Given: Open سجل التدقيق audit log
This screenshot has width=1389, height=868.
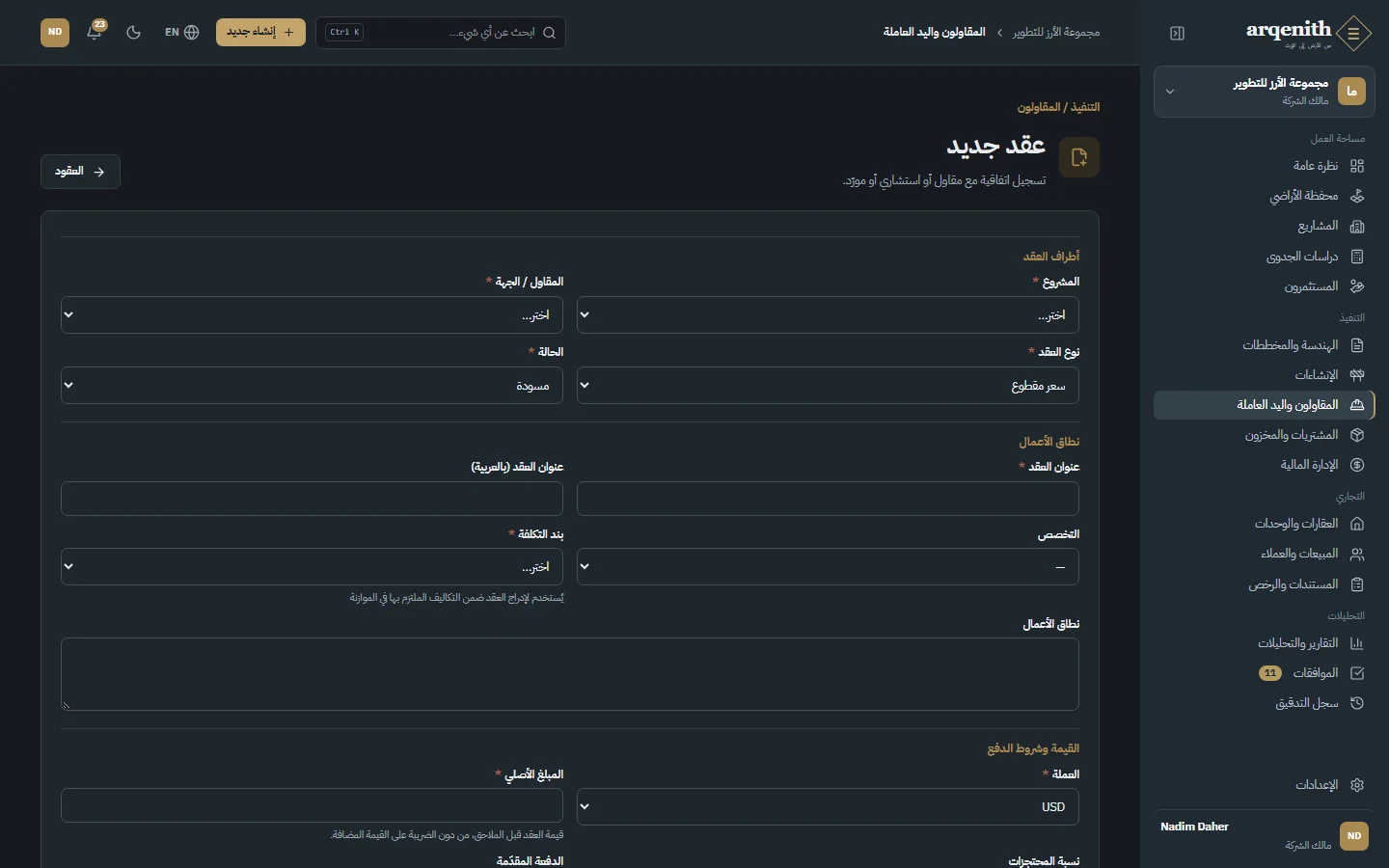Looking at the screenshot, I should (1264, 703).
